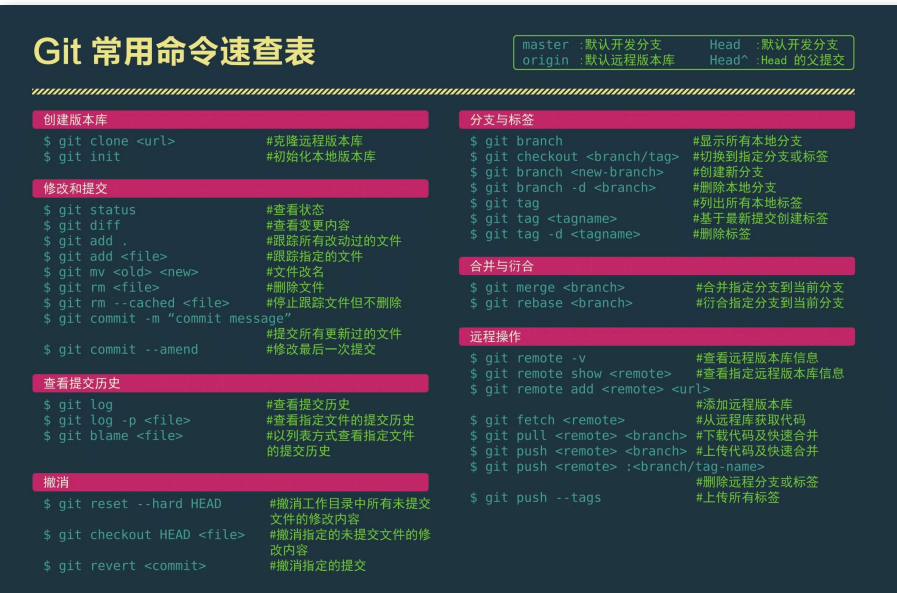Image resolution: width=897 pixels, height=593 pixels.
Task: Click the comment '#从远程库获取代码'
Action: (x=751, y=420)
